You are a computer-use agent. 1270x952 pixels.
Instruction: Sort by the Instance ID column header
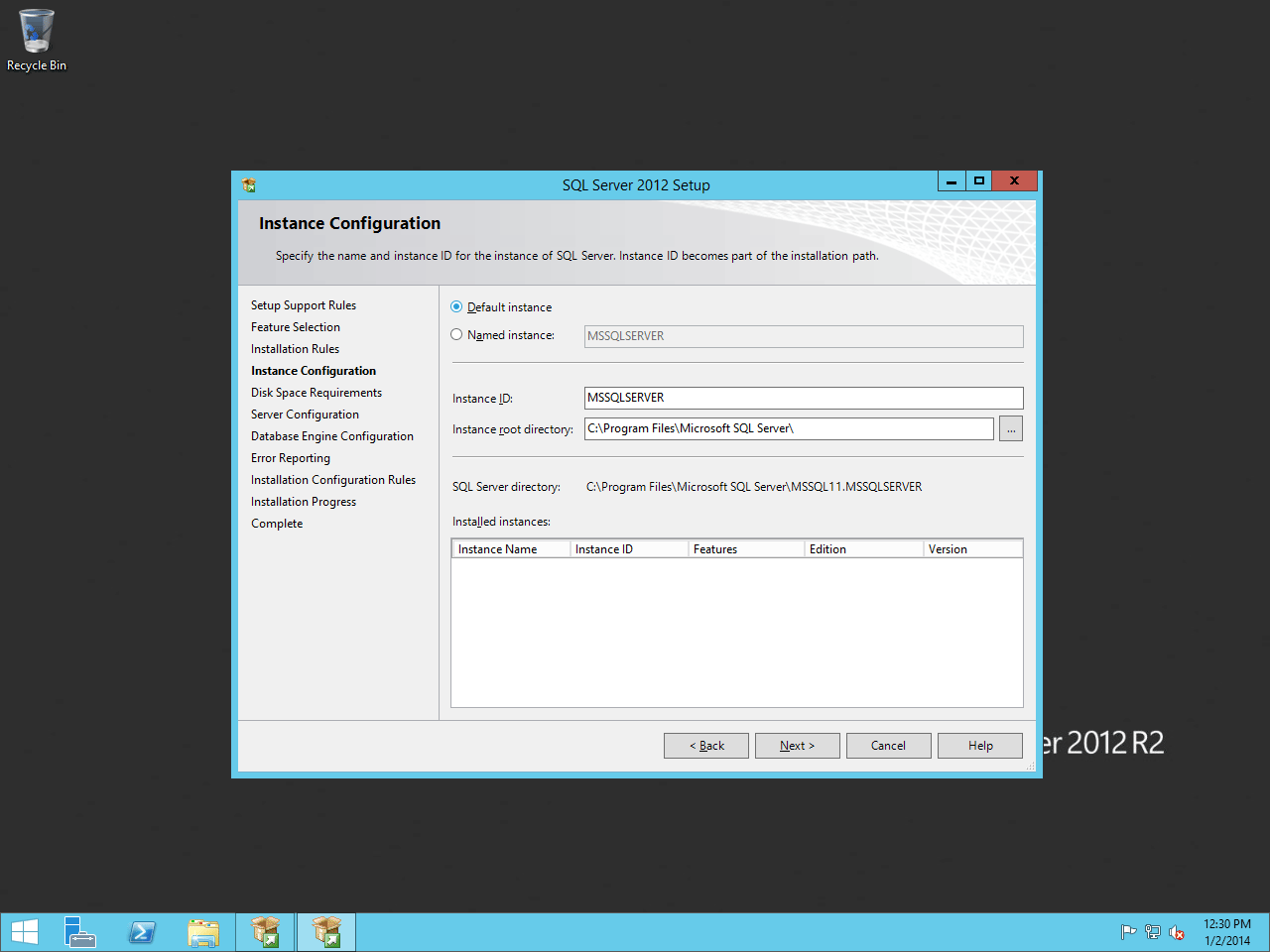(629, 548)
